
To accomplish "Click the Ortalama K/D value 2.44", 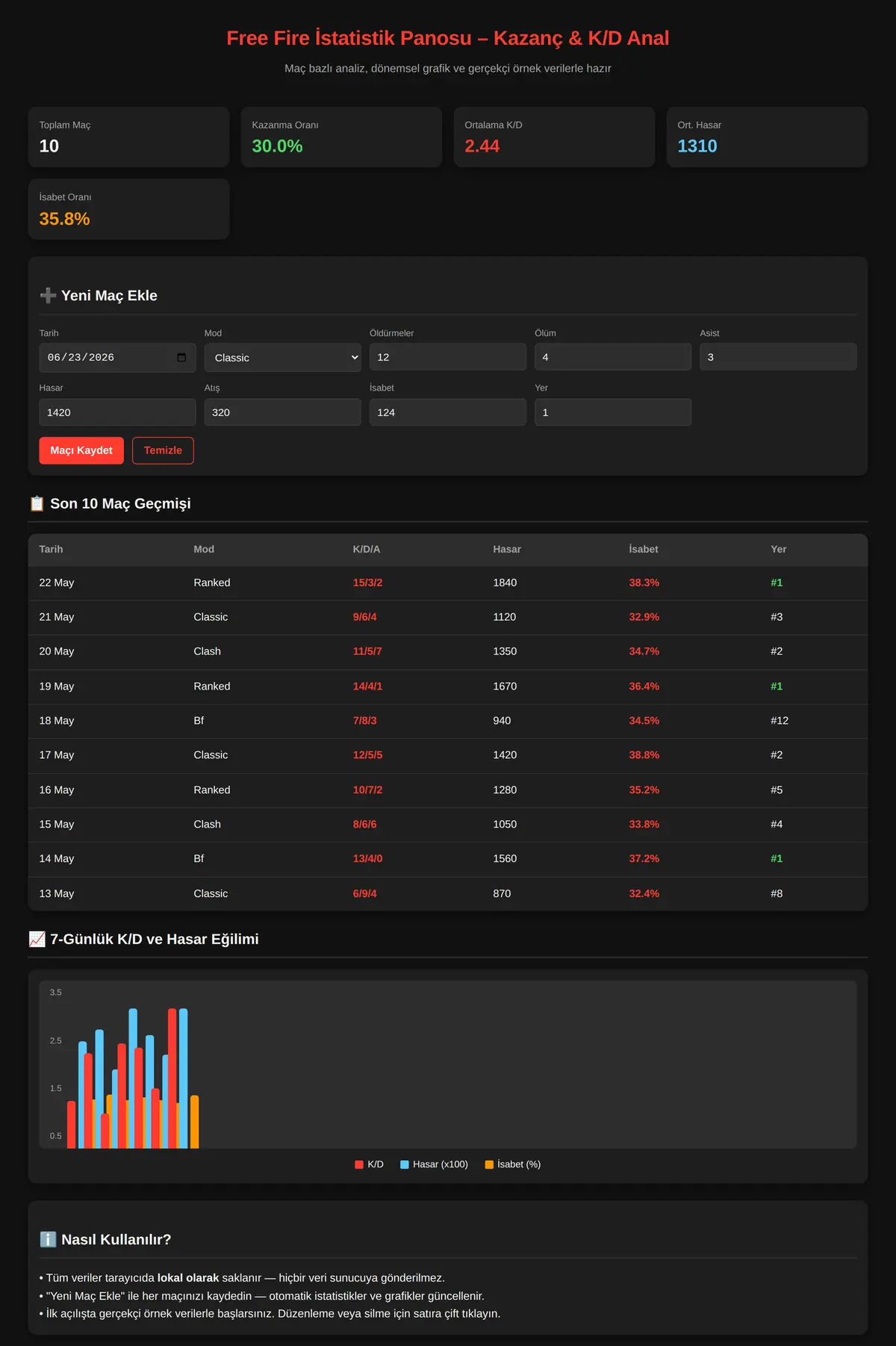I will tap(482, 146).
